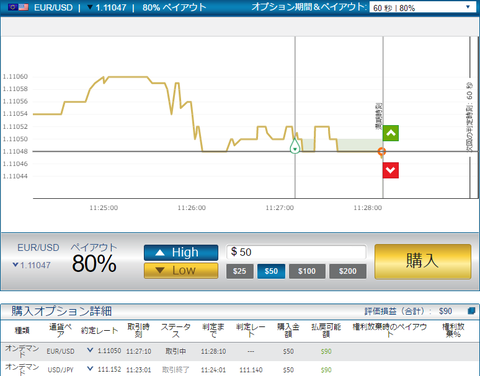The image size is (480, 376).
Task: Click the 1.11050 strike rate cell
Action: tap(109, 351)
